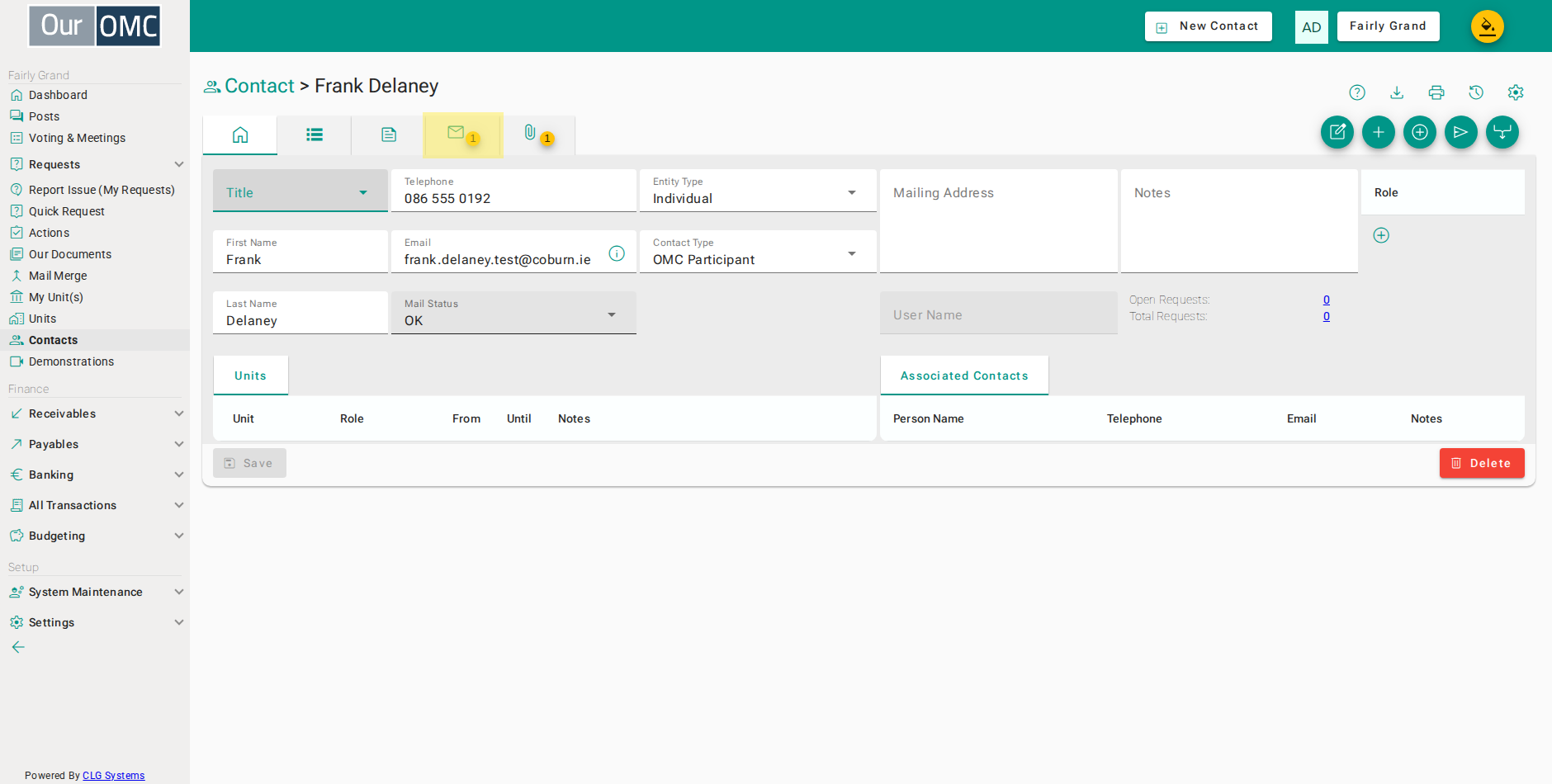Open the Title dropdown

coord(300,191)
